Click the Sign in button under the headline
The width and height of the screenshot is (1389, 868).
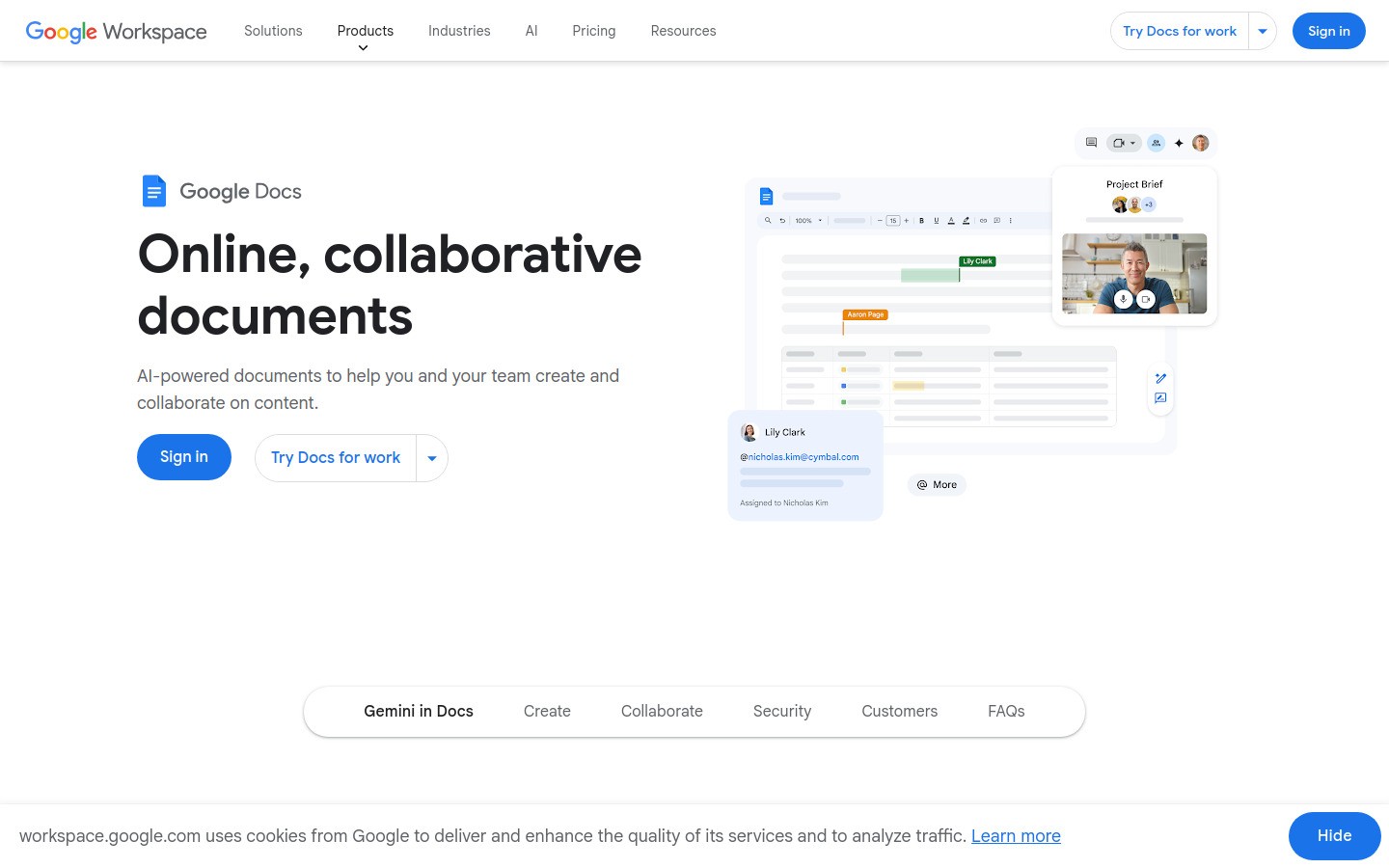(x=183, y=456)
